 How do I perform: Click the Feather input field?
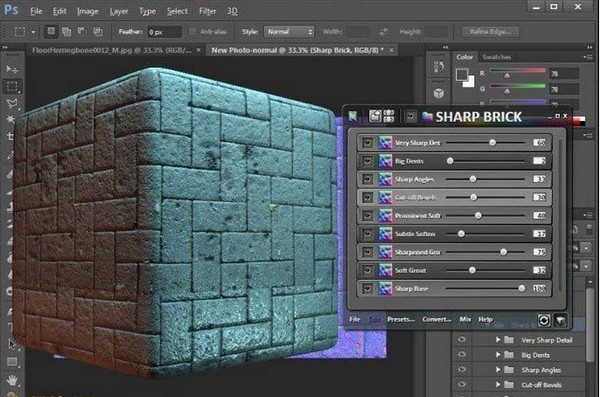165,32
